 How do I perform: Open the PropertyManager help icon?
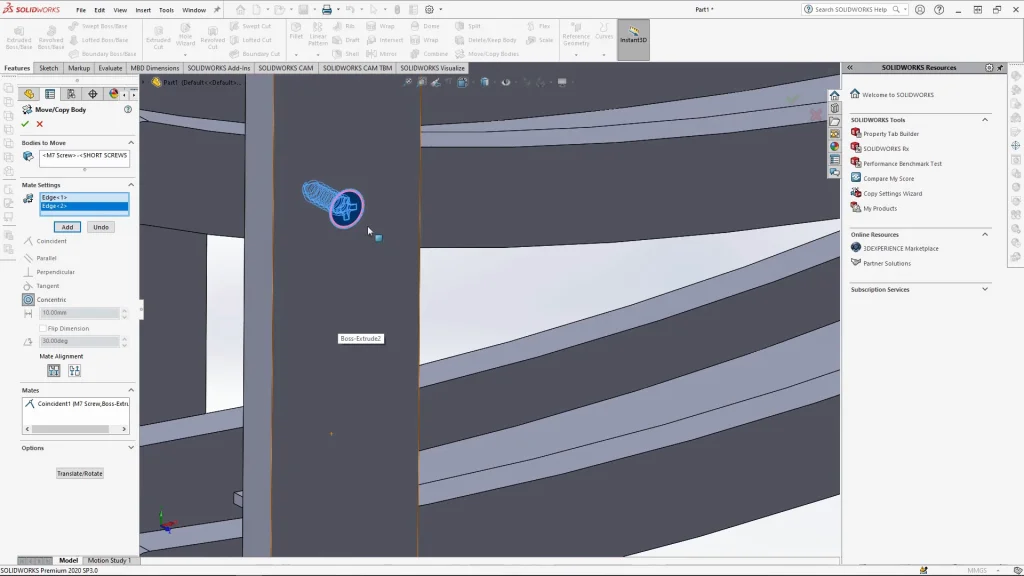(x=128, y=110)
